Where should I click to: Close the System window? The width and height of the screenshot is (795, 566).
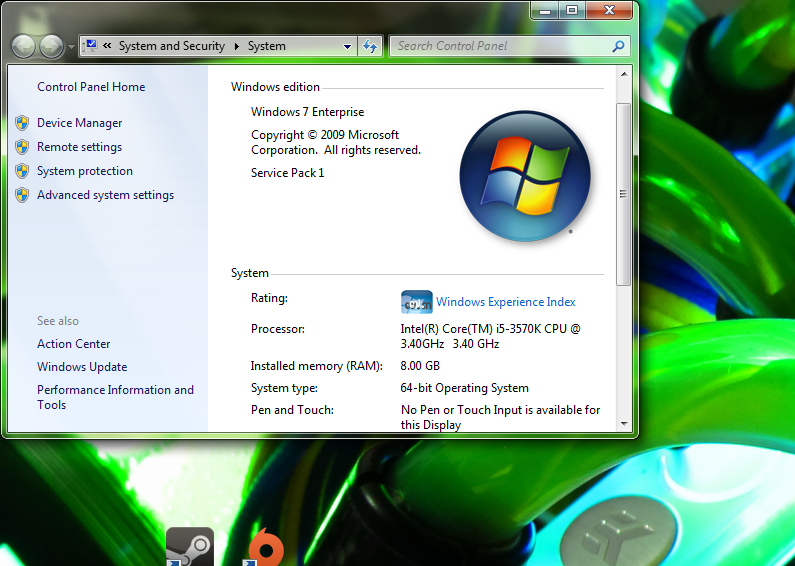coord(609,11)
